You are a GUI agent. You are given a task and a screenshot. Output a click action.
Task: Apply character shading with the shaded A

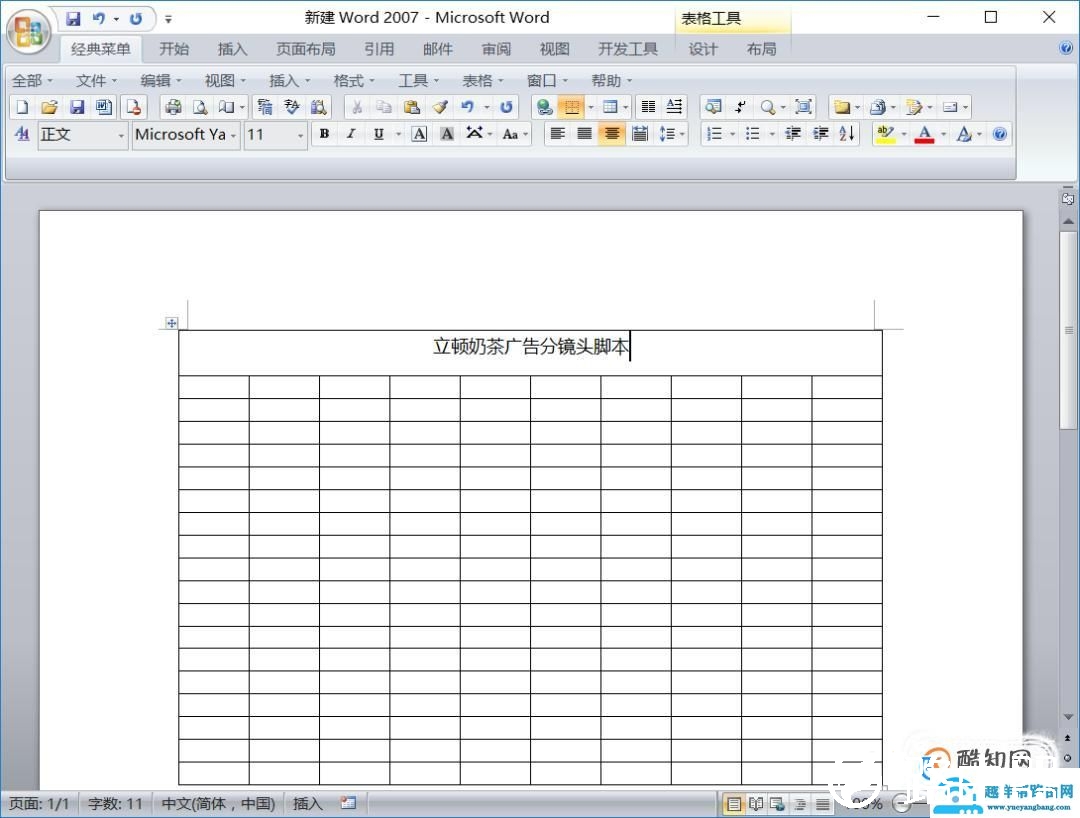coord(447,134)
